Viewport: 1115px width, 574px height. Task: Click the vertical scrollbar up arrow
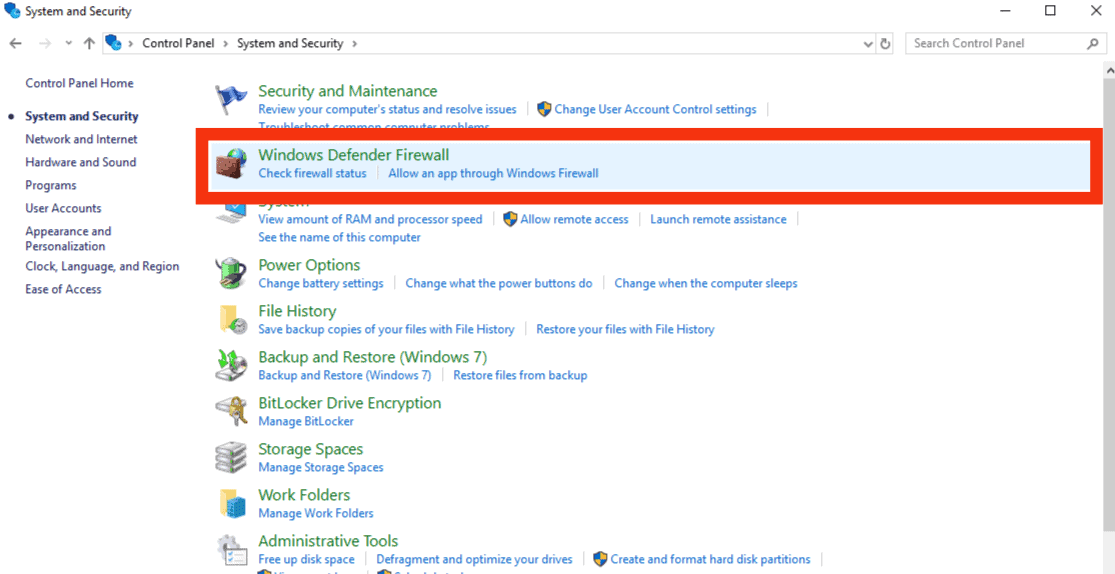1109,70
